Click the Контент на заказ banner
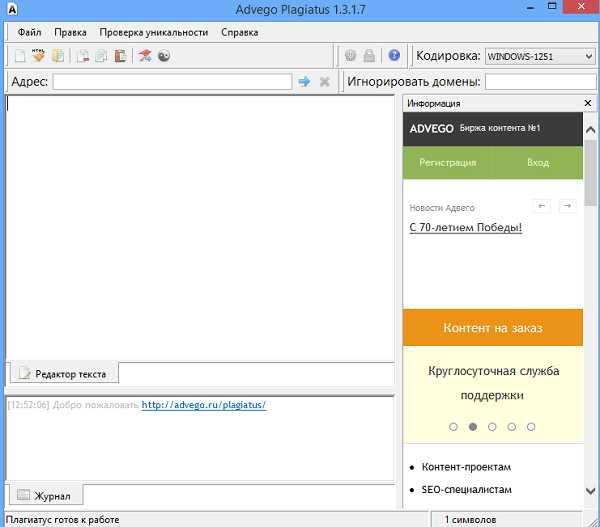 tap(493, 328)
